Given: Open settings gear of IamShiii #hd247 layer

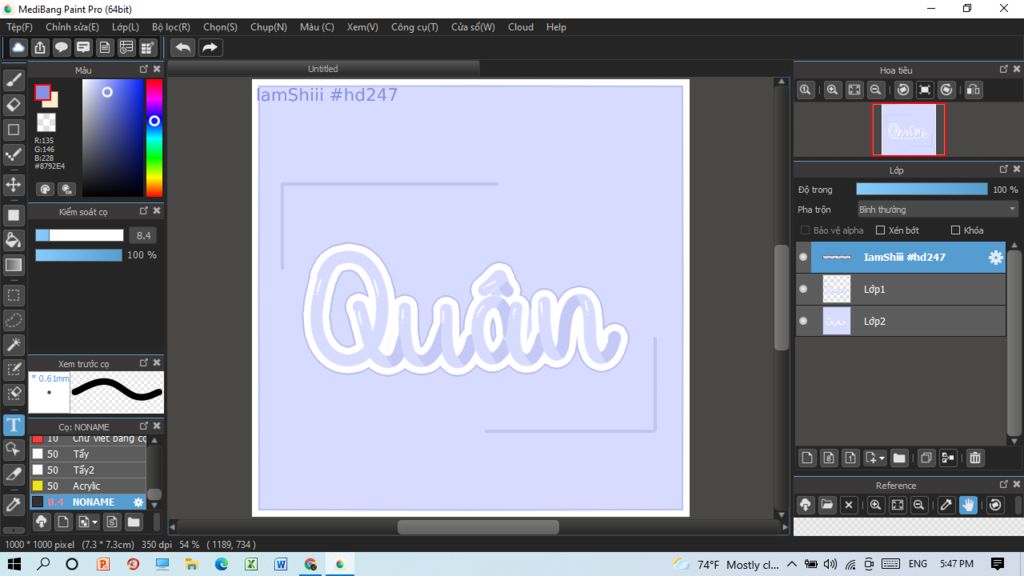Looking at the screenshot, I should click(x=995, y=257).
